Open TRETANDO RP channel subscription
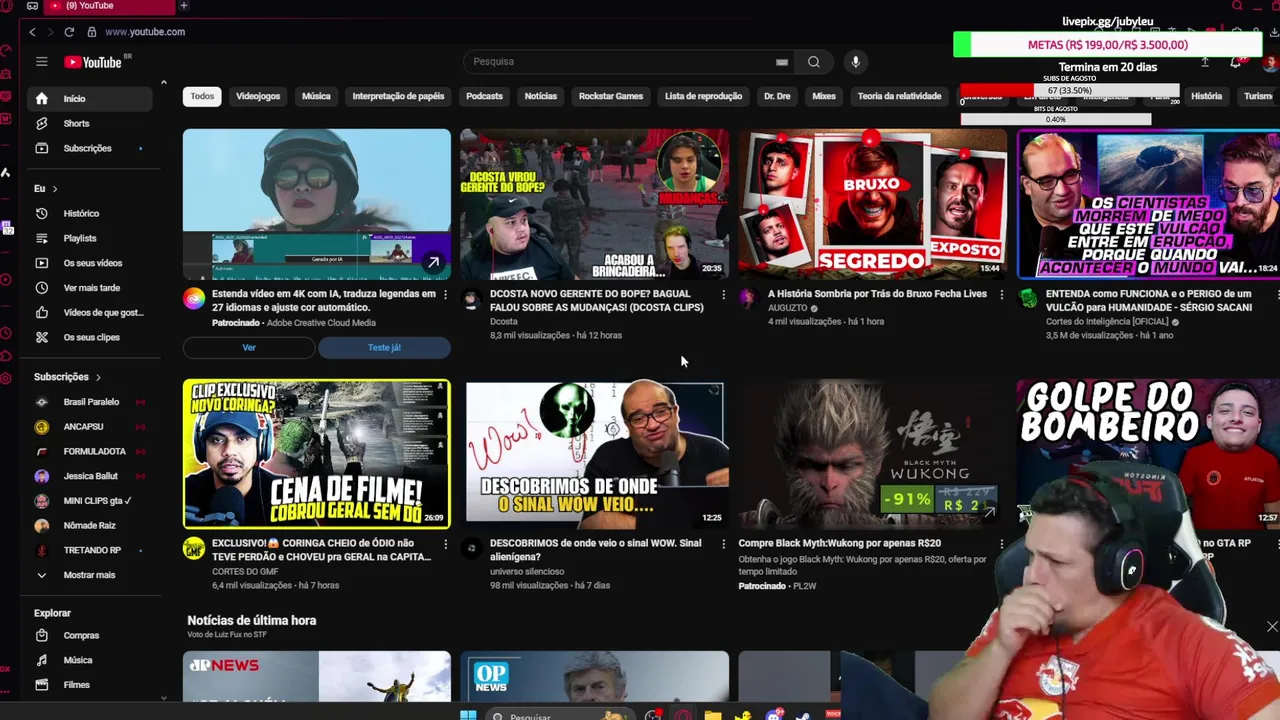This screenshot has height=720, width=1280. [x=90, y=550]
